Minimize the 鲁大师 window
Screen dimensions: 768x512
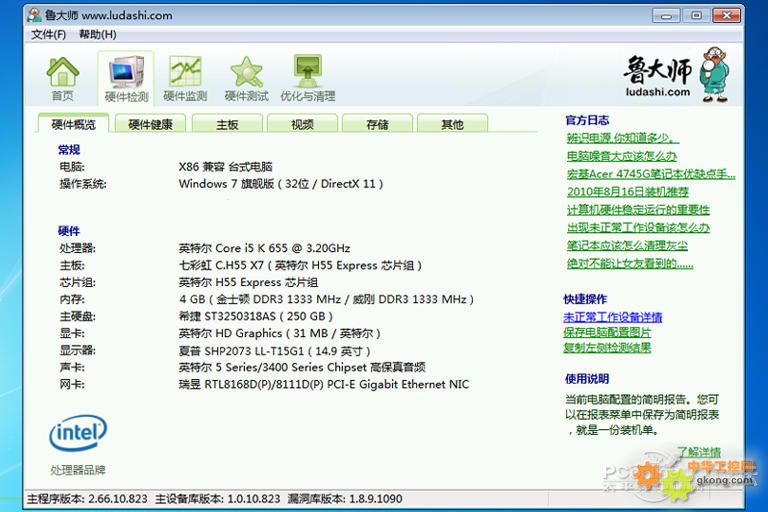pyautogui.click(x=666, y=16)
